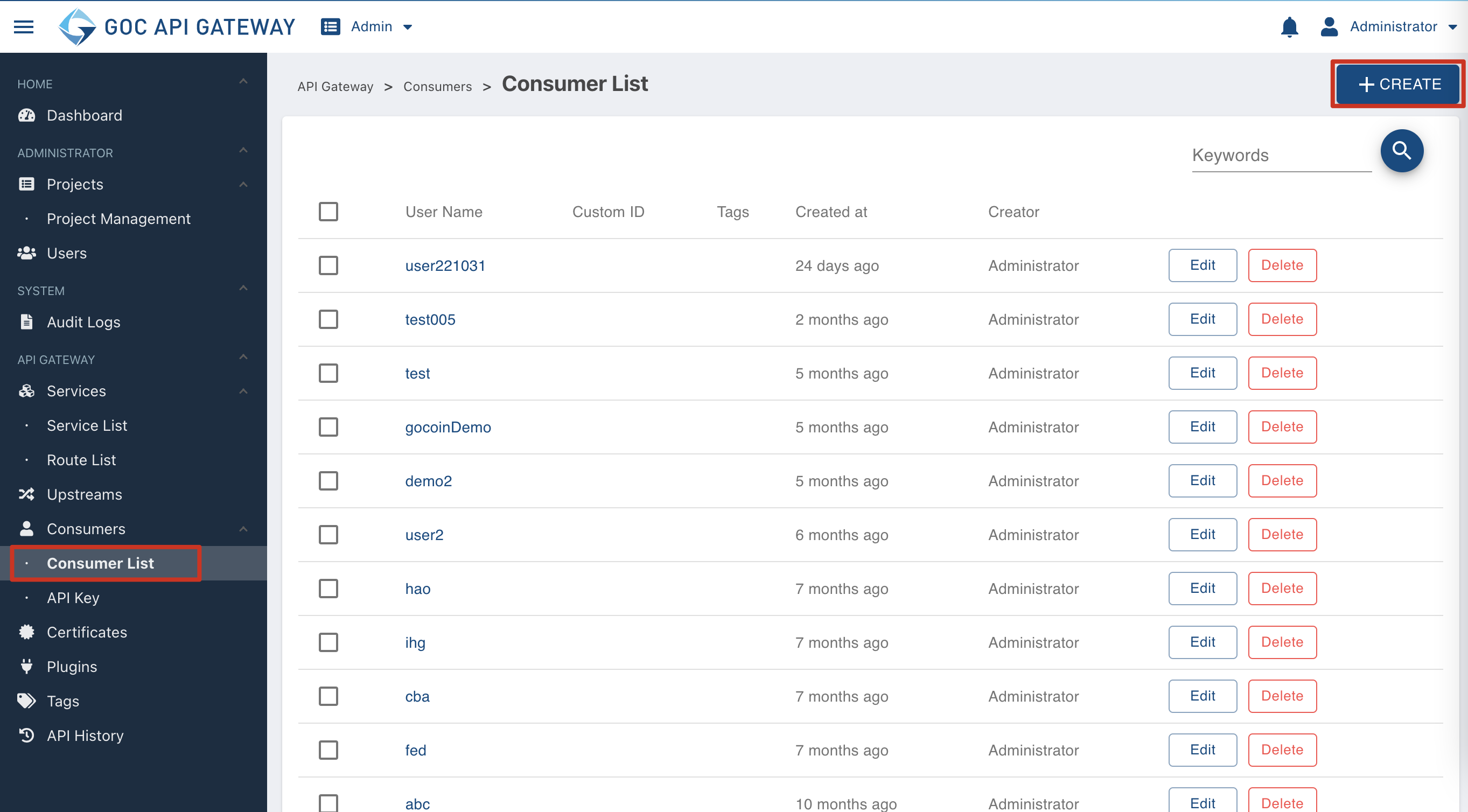Collapse the Projects submenu
This screenshot has height=812, width=1468.
pos(243,185)
